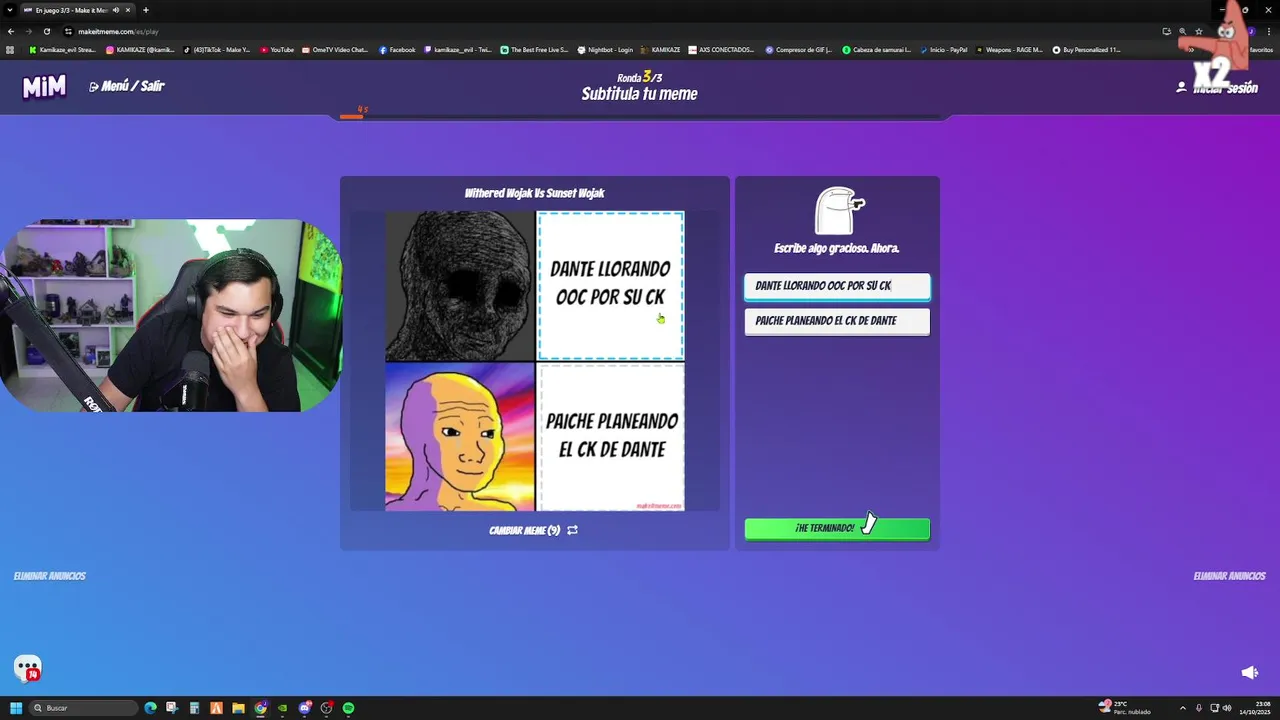
Task: Edit the PAICHE PLANEANDO caption input field
Action: pos(837,321)
